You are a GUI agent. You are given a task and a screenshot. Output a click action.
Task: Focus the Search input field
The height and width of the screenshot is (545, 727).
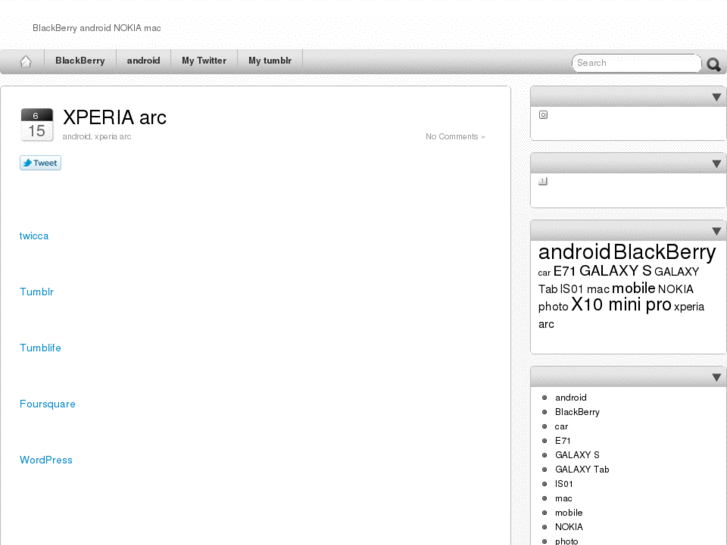click(636, 63)
